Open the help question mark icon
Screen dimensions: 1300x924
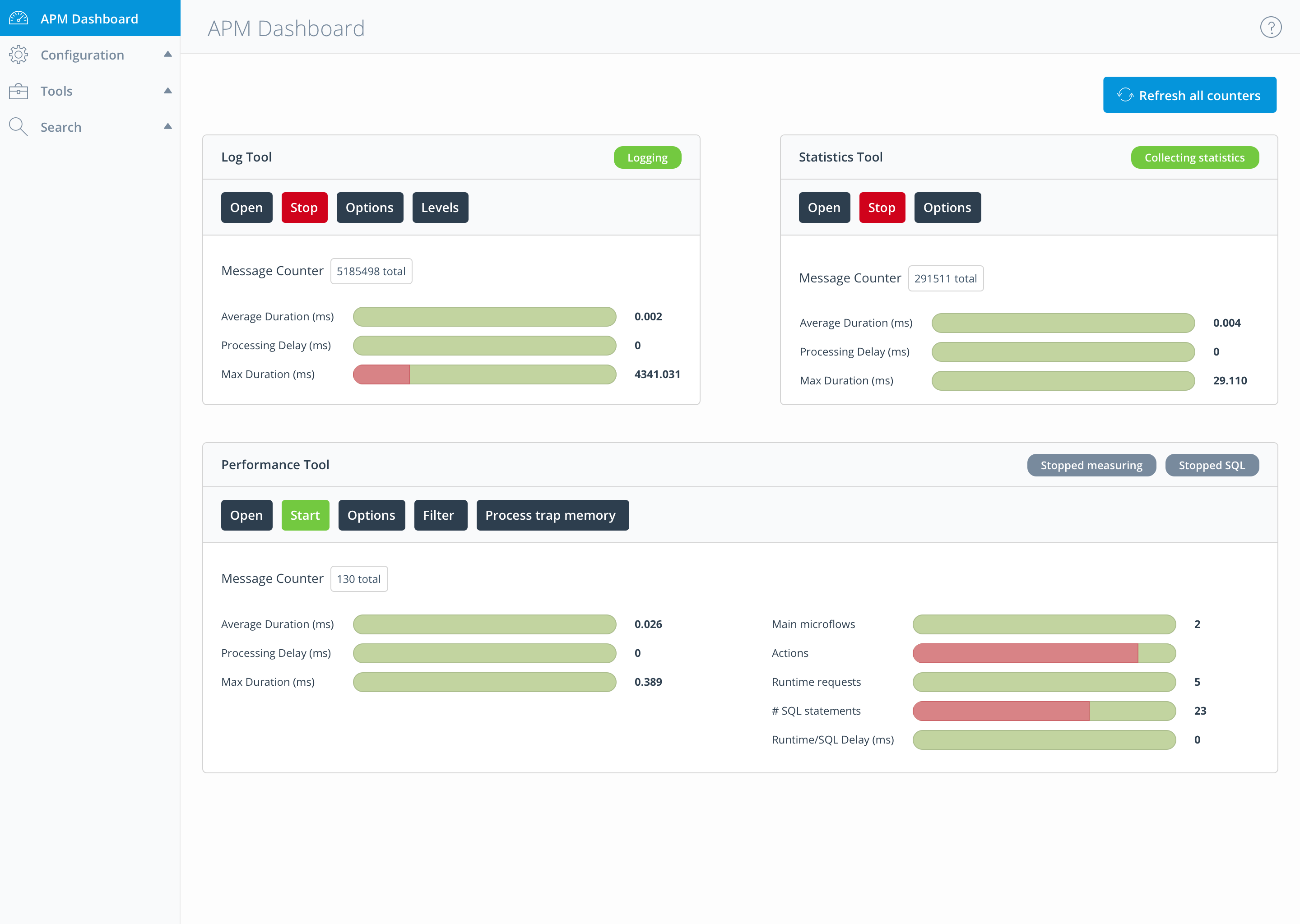tap(1270, 28)
